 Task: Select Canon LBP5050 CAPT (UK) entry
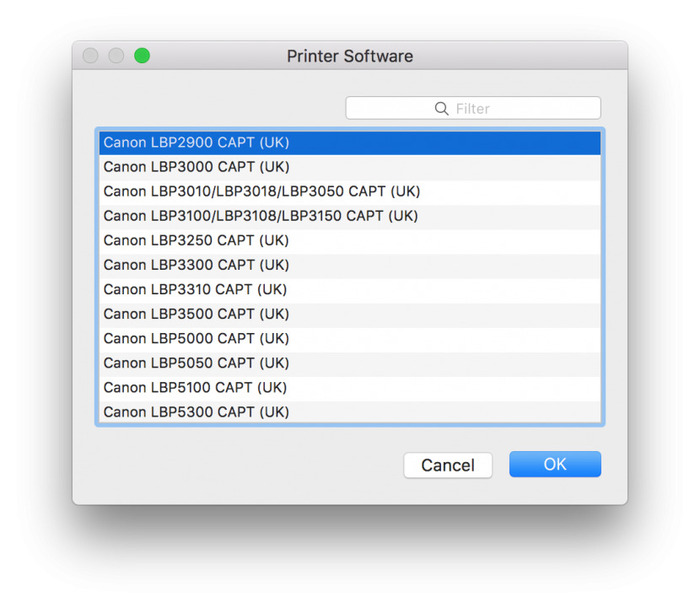coord(350,364)
